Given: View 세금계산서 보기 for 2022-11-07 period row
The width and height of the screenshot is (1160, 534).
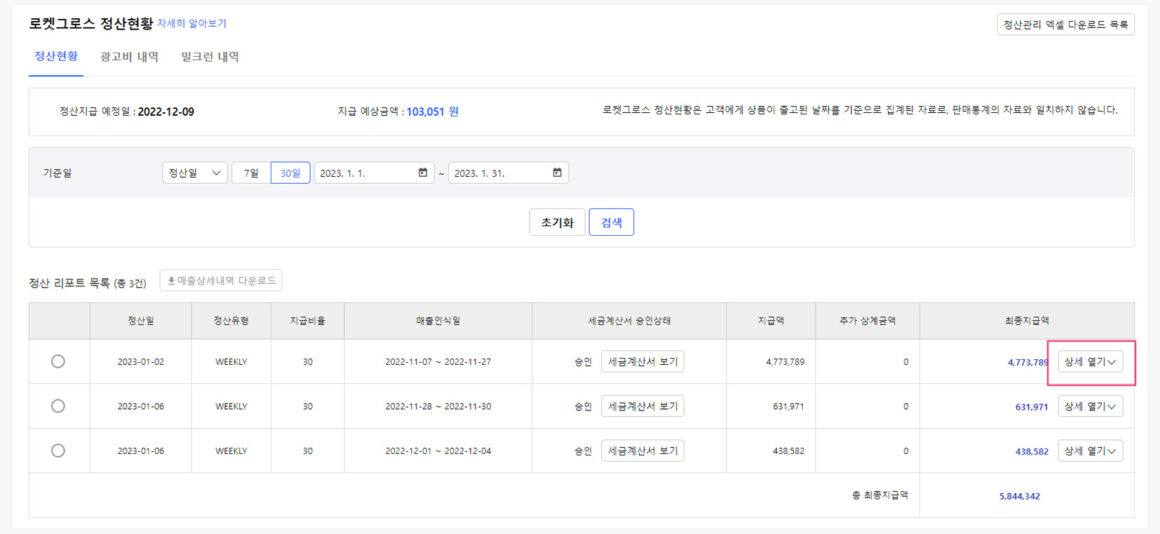Looking at the screenshot, I should [642, 361].
